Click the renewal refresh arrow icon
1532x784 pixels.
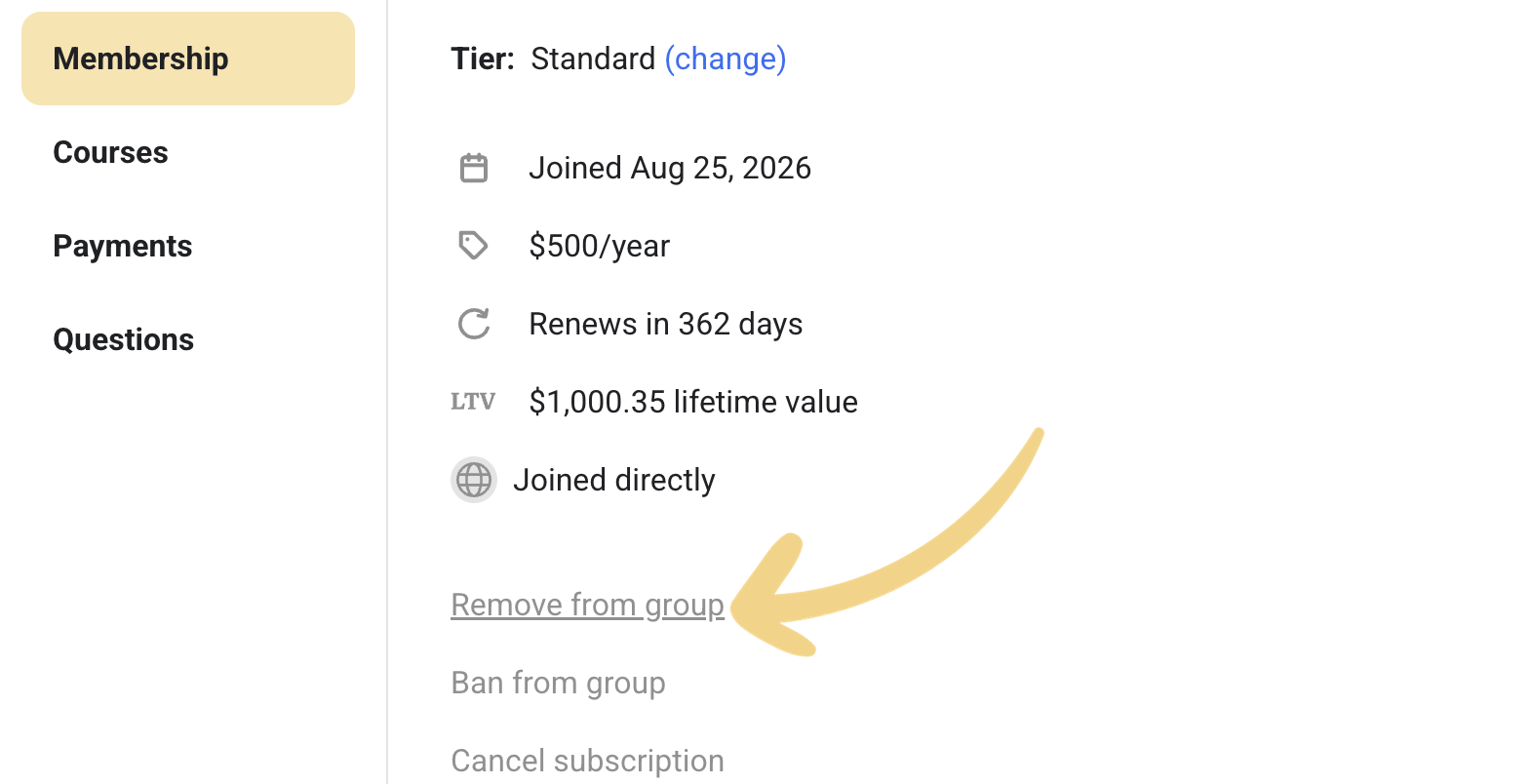pos(474,324)
